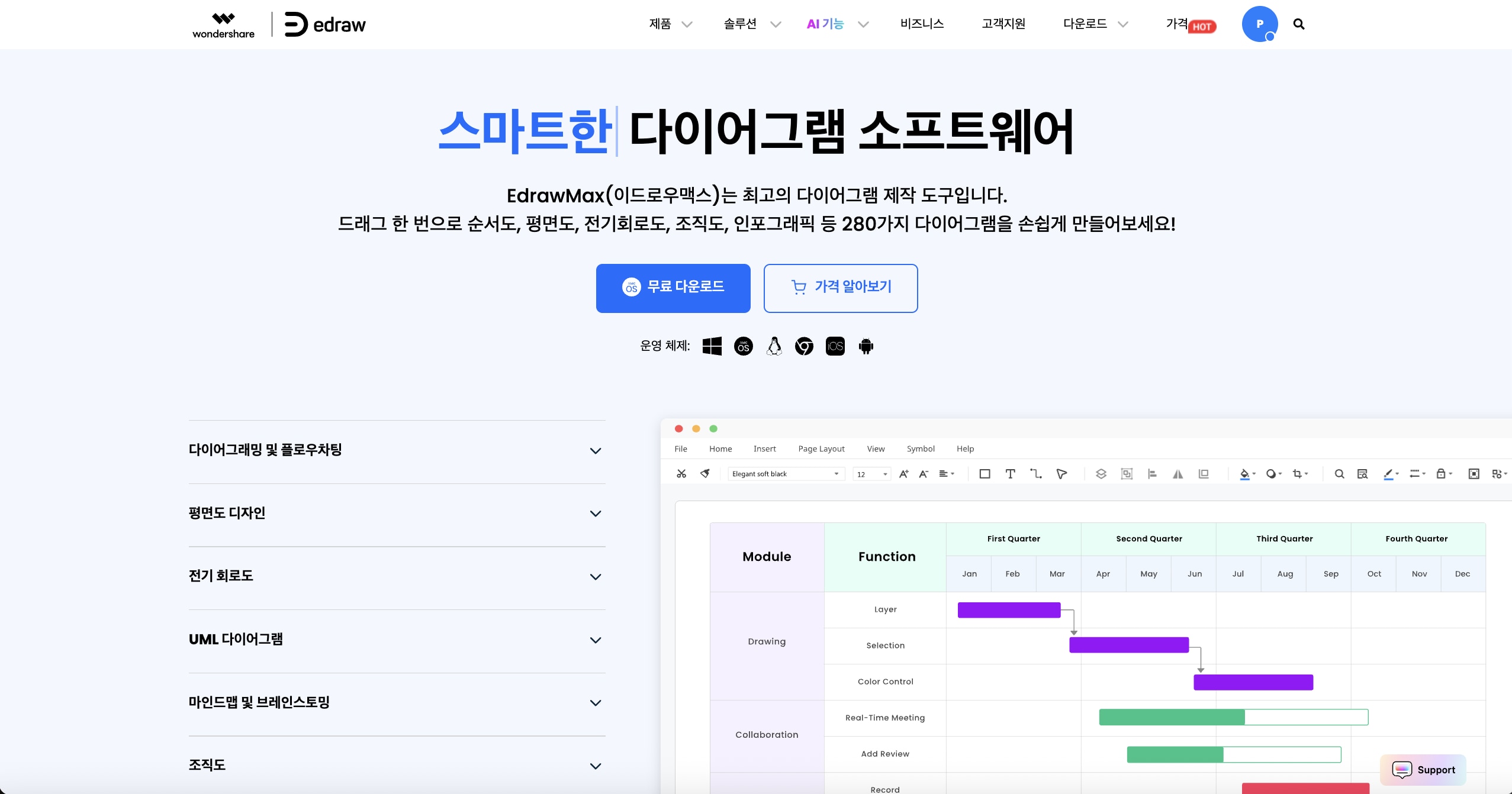Screen dimensions: 1512x794
Task: Select the Format Painter tool
Action: click(704, 473)
